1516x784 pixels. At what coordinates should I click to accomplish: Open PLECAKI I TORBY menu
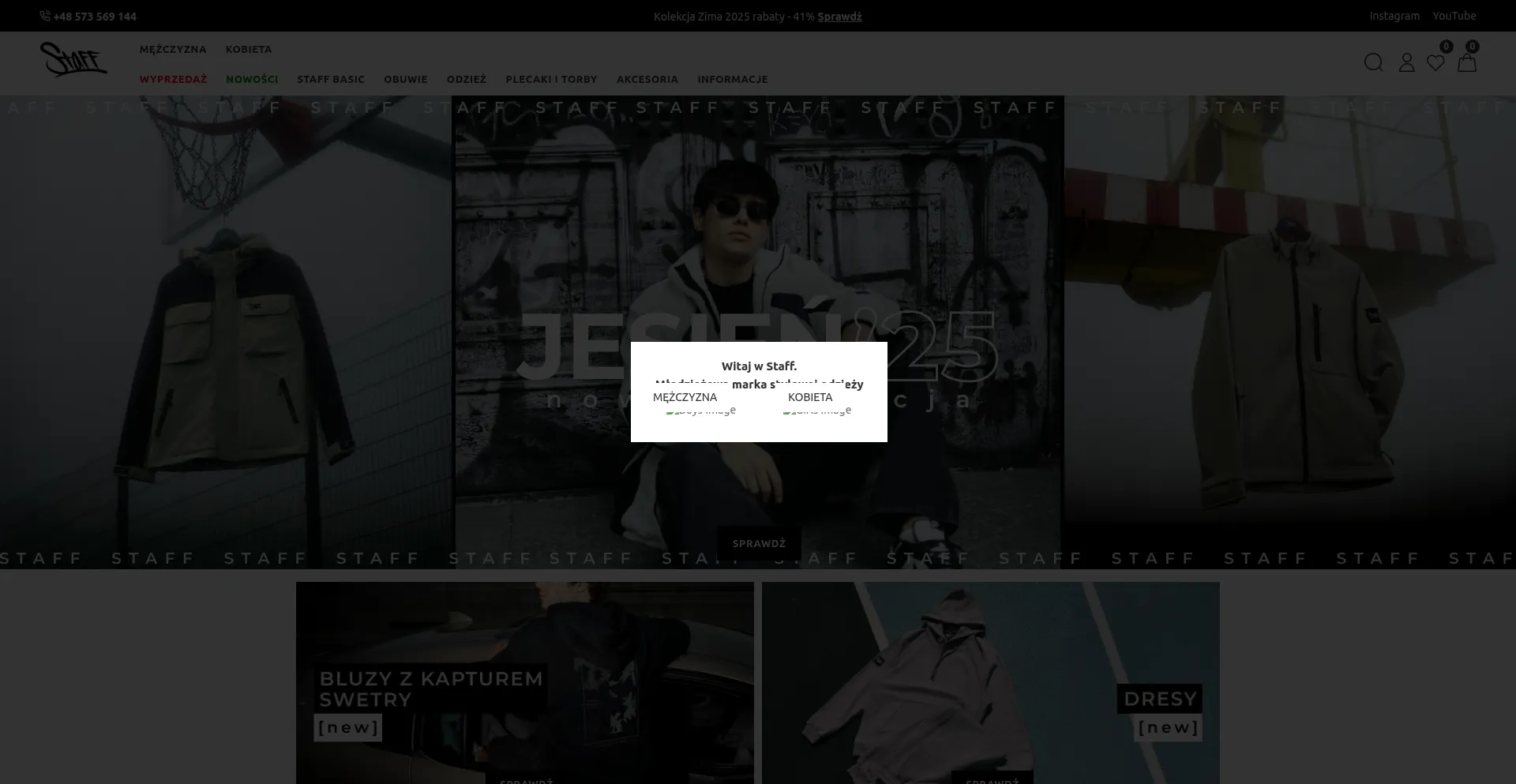[x=551, y=80]
